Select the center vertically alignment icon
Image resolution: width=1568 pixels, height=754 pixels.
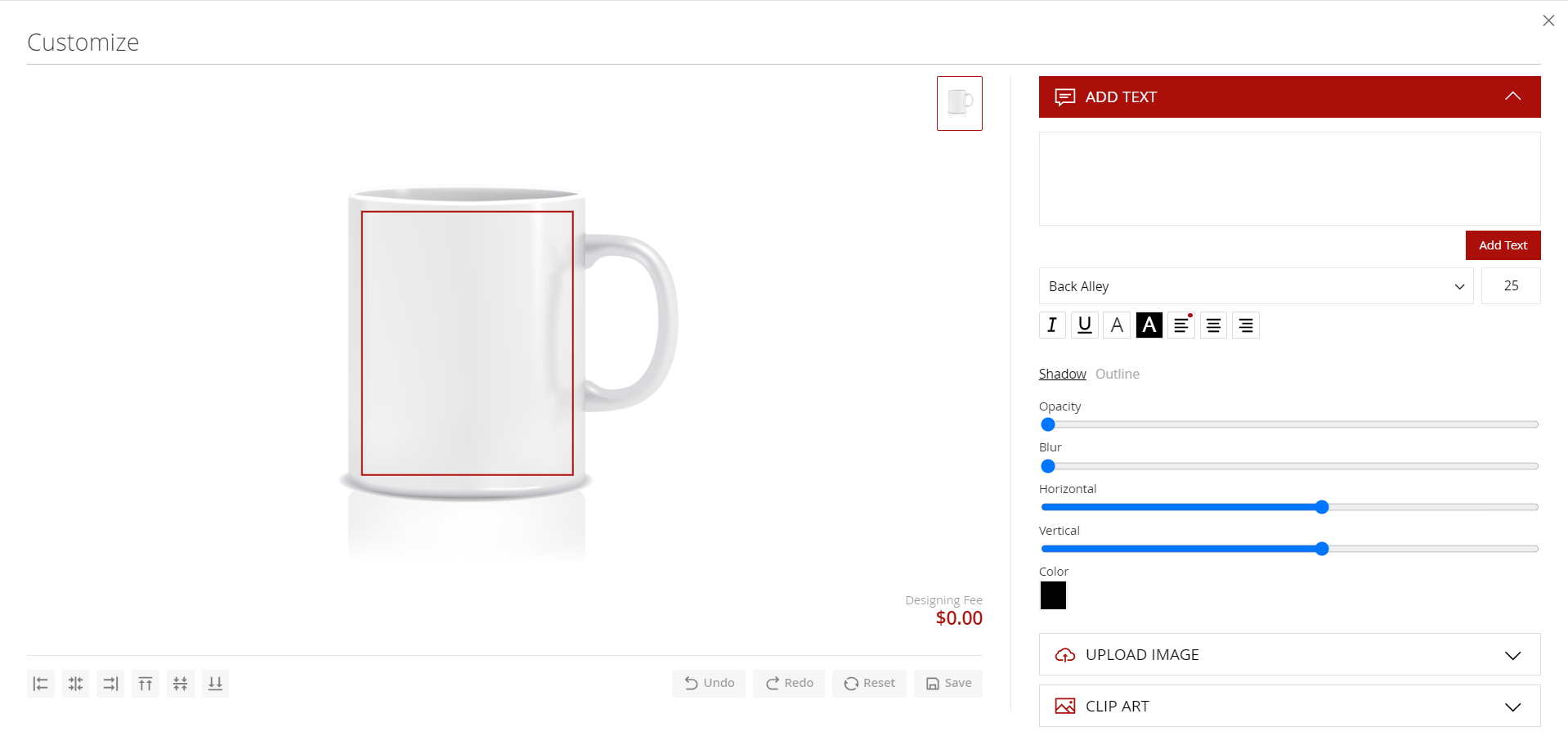(x=181, y=684)
